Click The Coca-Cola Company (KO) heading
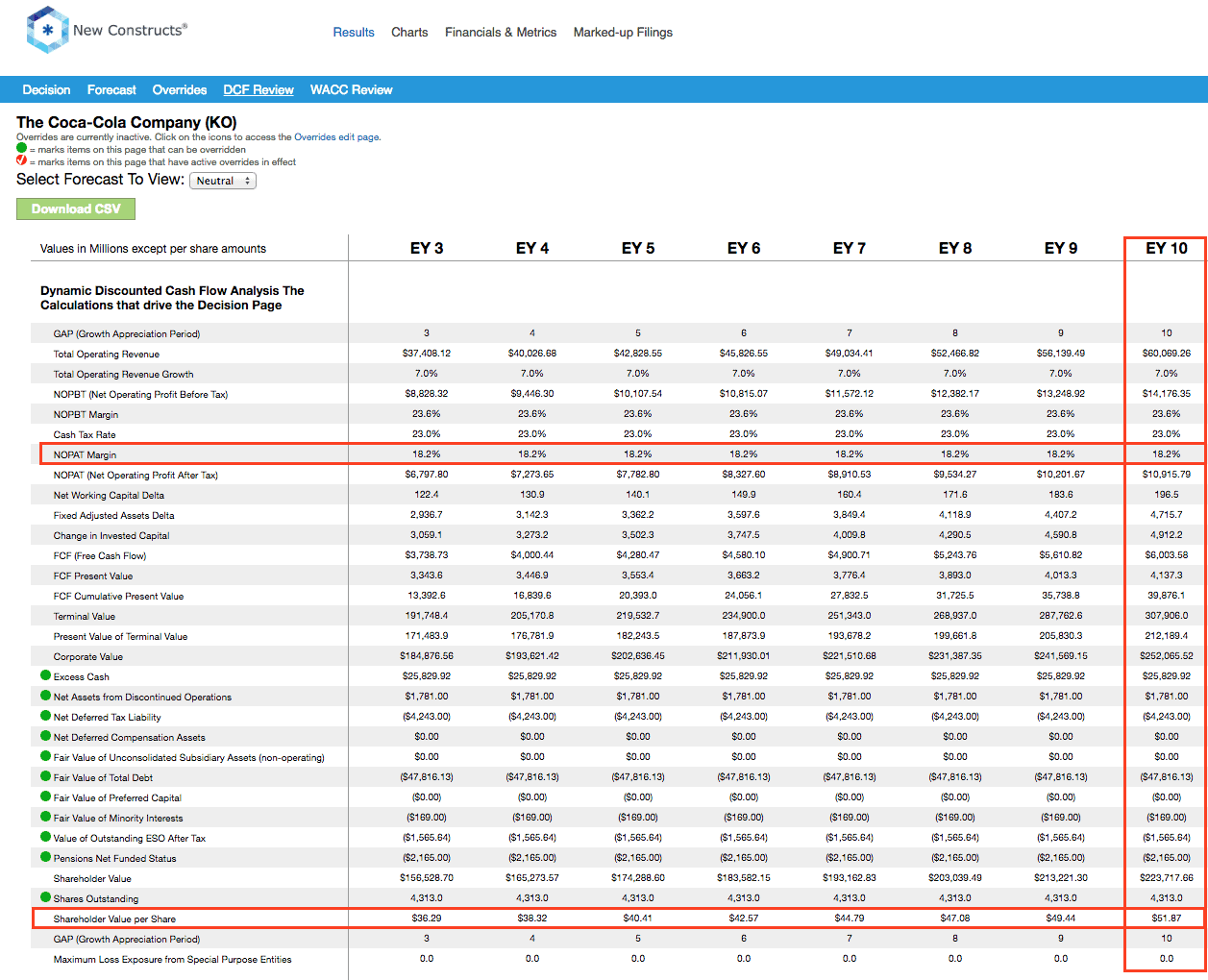1208x980 pixels. click(x=127, y=122)
